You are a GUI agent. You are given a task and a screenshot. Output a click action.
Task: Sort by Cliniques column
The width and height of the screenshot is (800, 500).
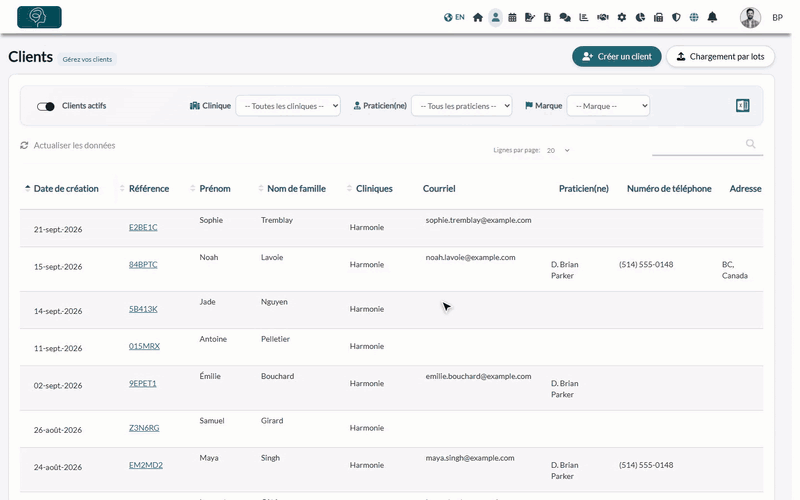(x=374, y=189)
